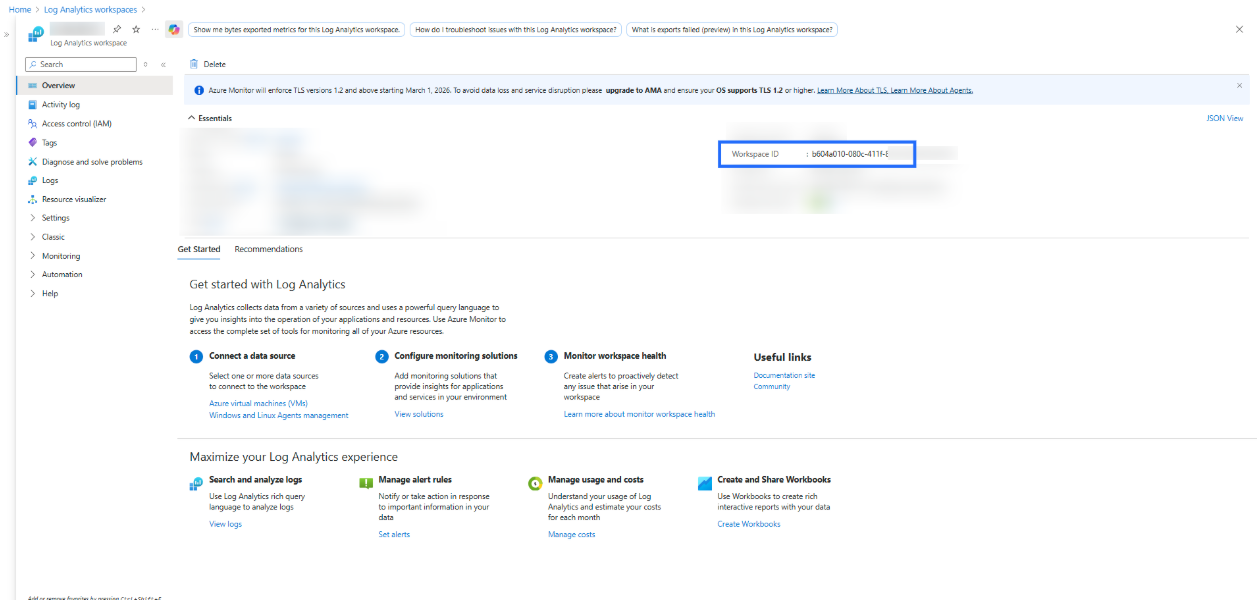Click the step 1 circle for Connect a data source

pyautogui.click(x=196, y=357)
